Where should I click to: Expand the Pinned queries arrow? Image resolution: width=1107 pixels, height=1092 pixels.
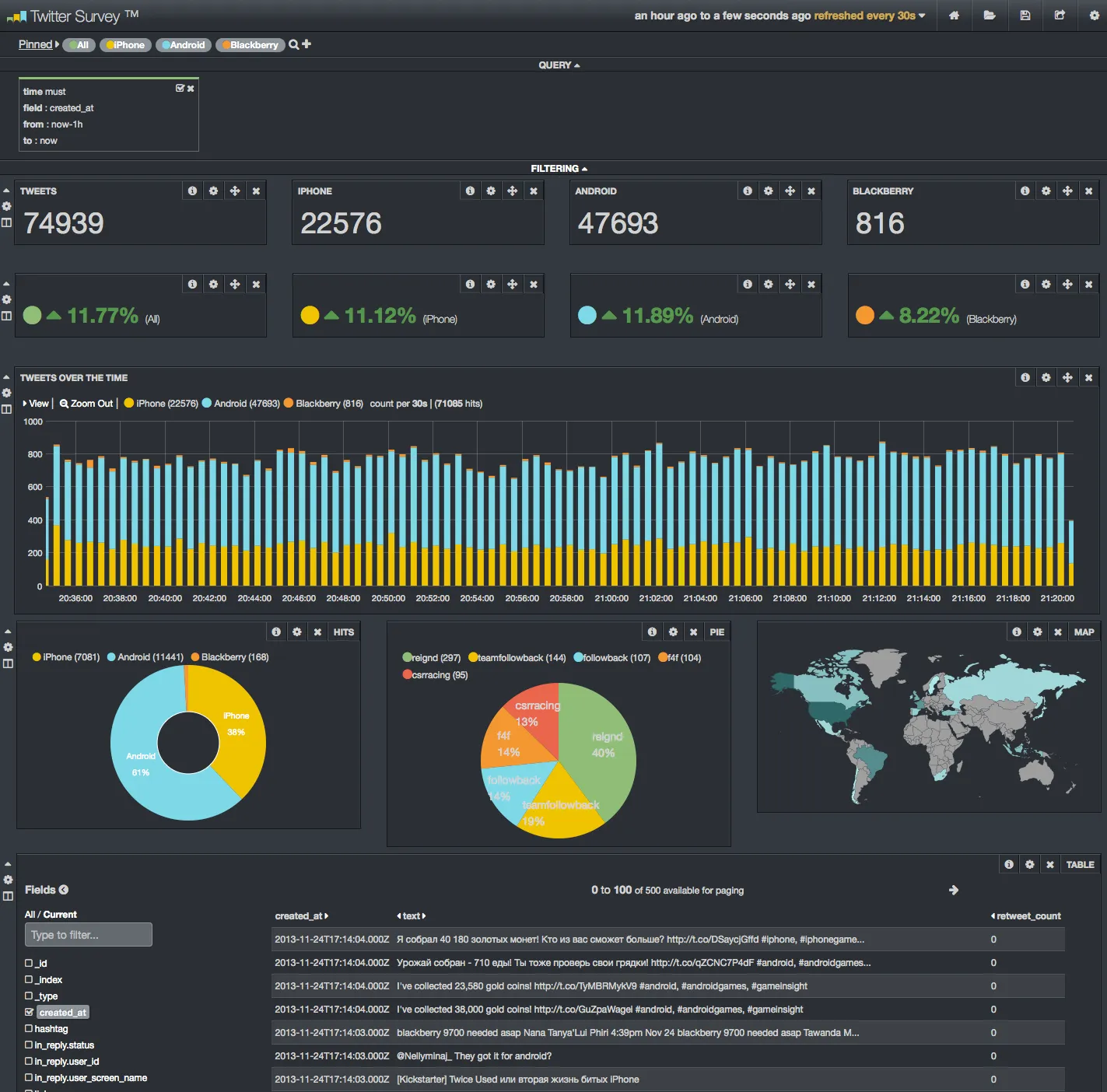57,44
